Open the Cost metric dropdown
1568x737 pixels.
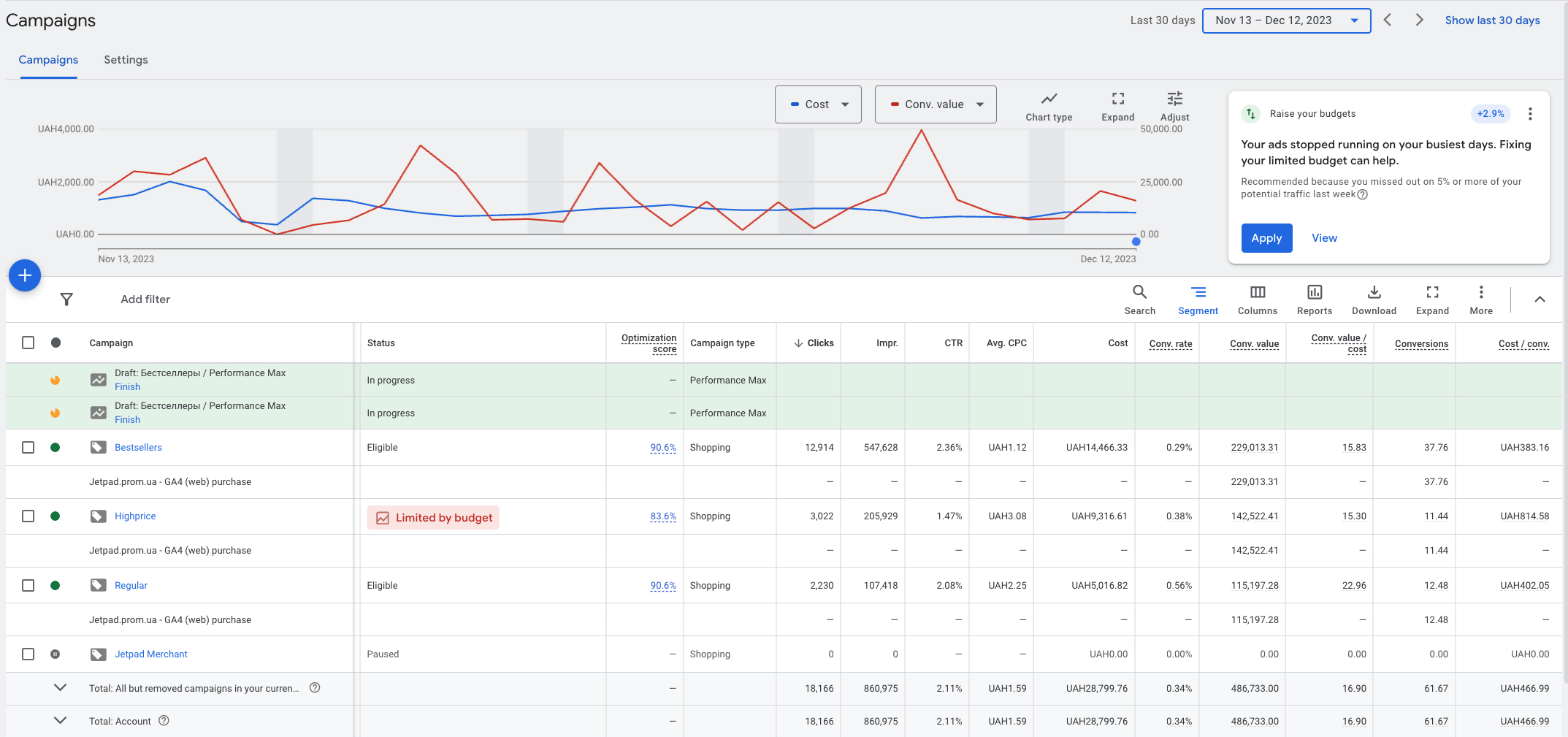(x=818, y=104)
